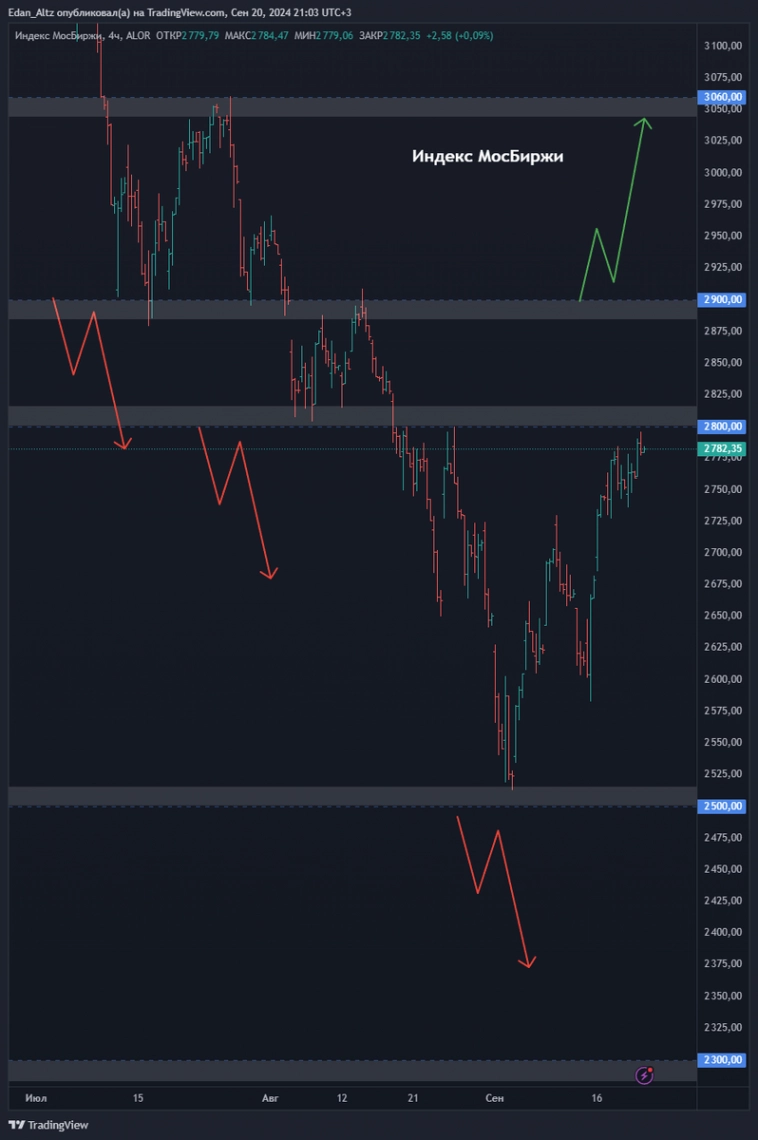Click the 16 date label on time axis
Image resolution: width=758 pixels, height=1140 pixels.
click(597, 1098)
